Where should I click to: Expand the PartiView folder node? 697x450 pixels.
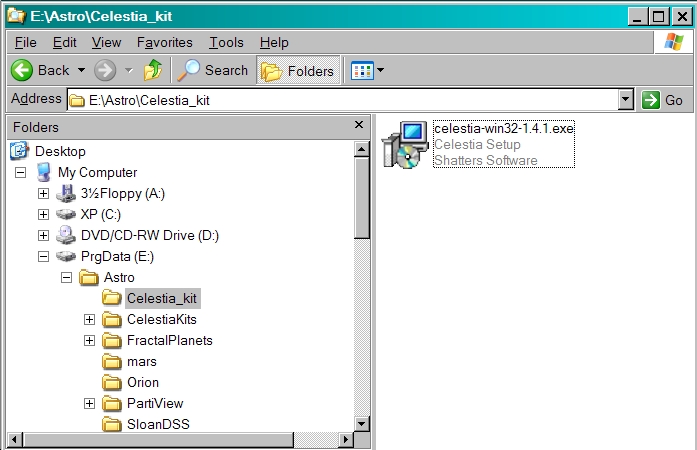(x=89, y=403)
